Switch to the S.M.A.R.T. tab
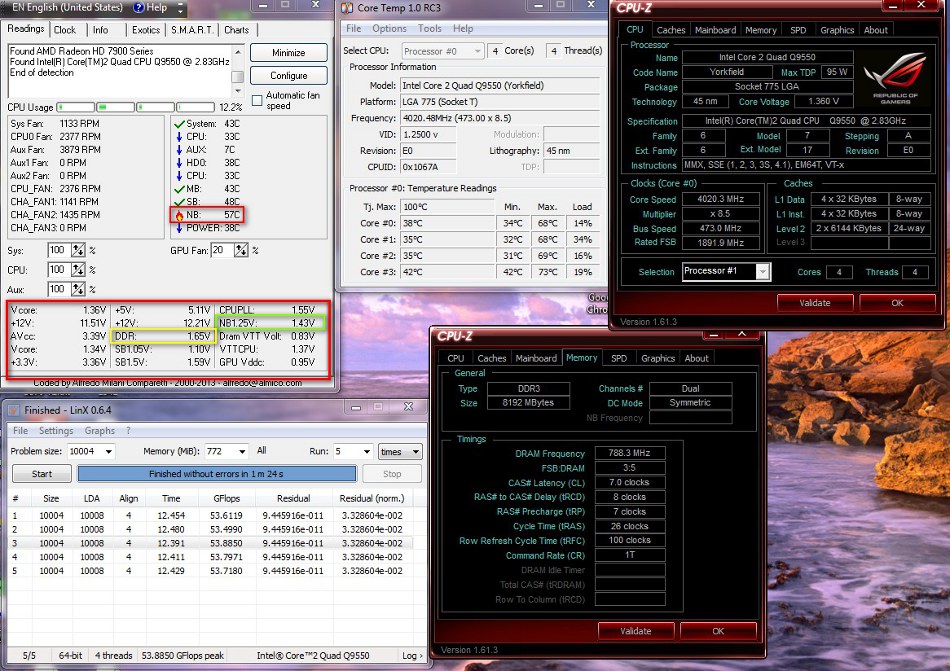This screenshot has height=671, width=950. (192, 30)
